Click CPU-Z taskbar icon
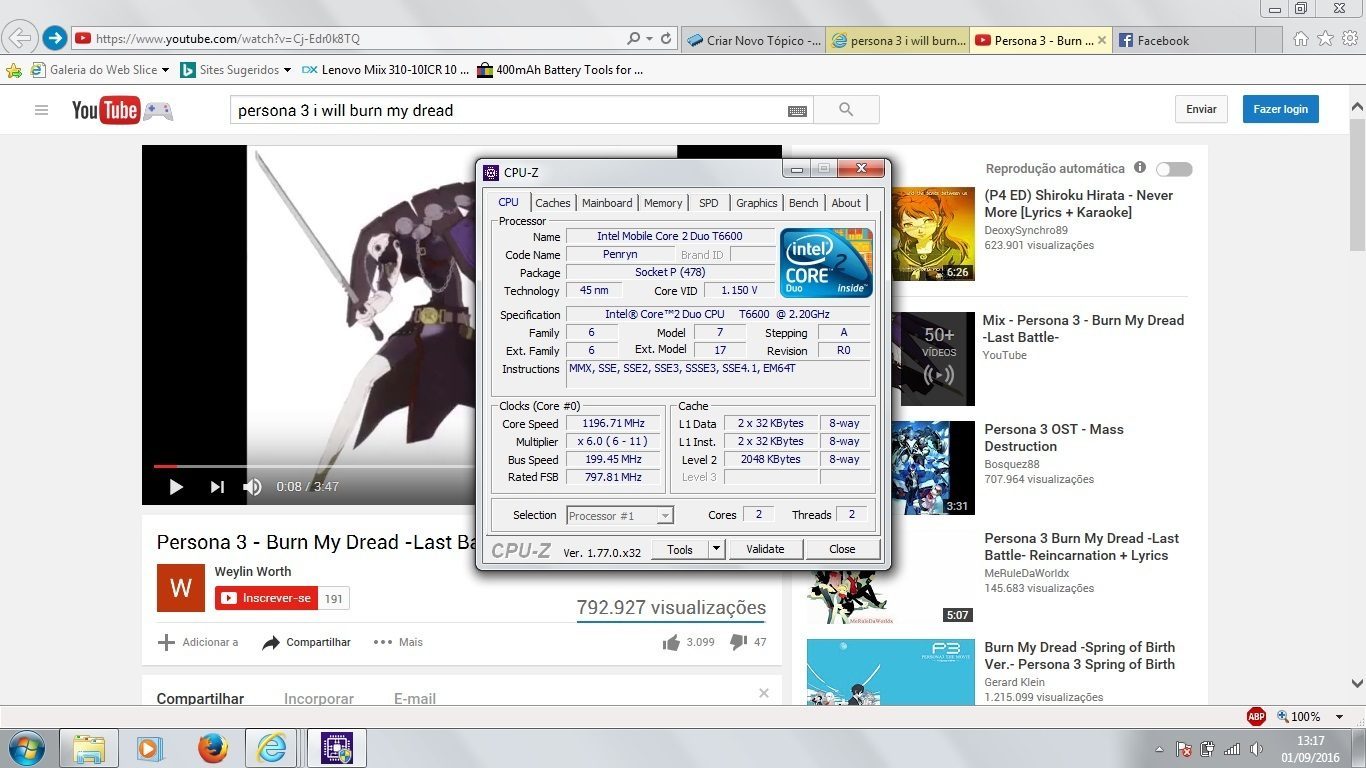The width and height of the screenshot is (1366, 768). pos(336,748)
